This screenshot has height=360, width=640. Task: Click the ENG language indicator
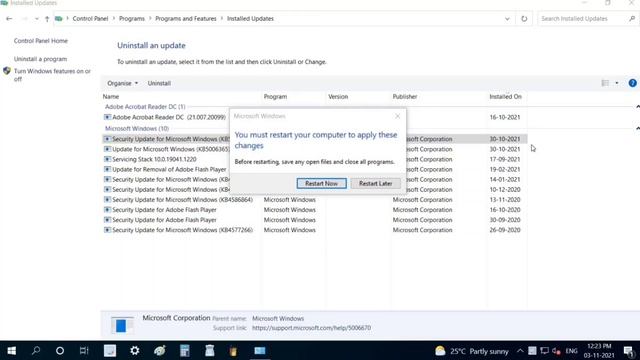[x=571, y=351]
